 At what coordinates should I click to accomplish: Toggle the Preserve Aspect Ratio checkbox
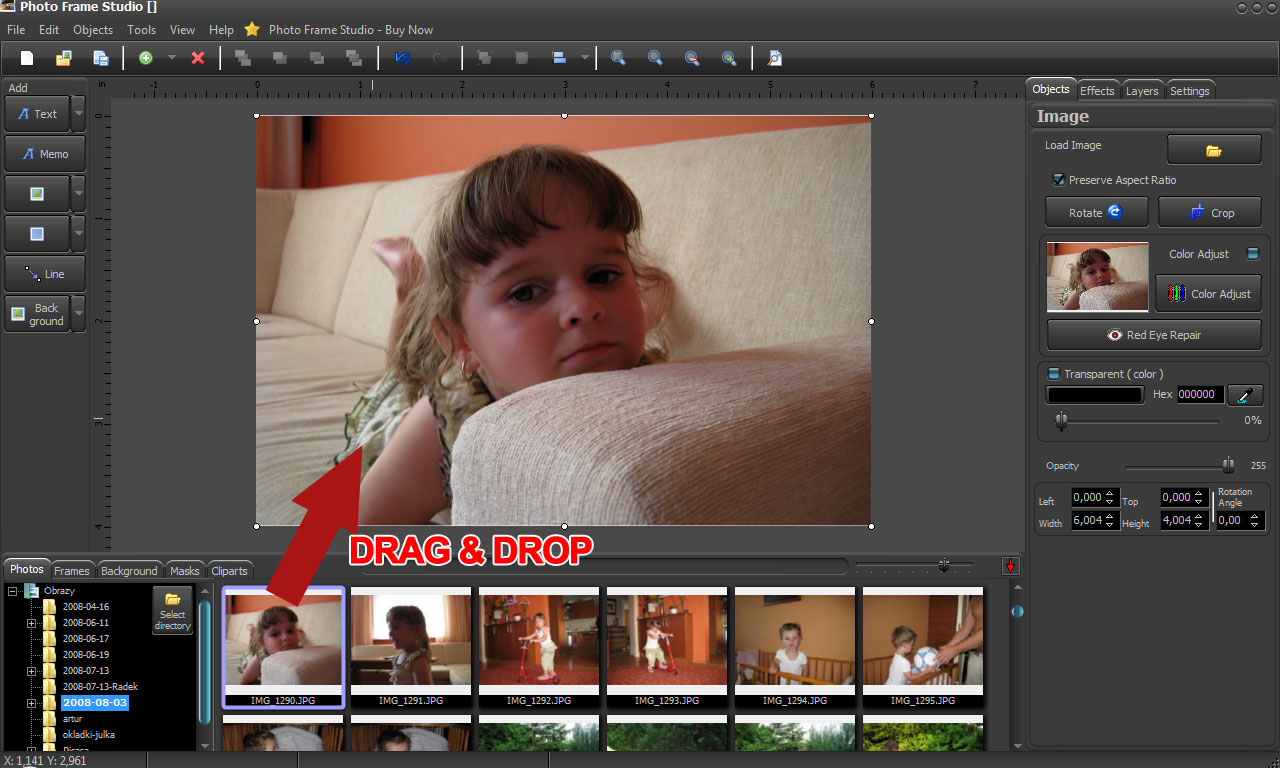[1058, 180]
